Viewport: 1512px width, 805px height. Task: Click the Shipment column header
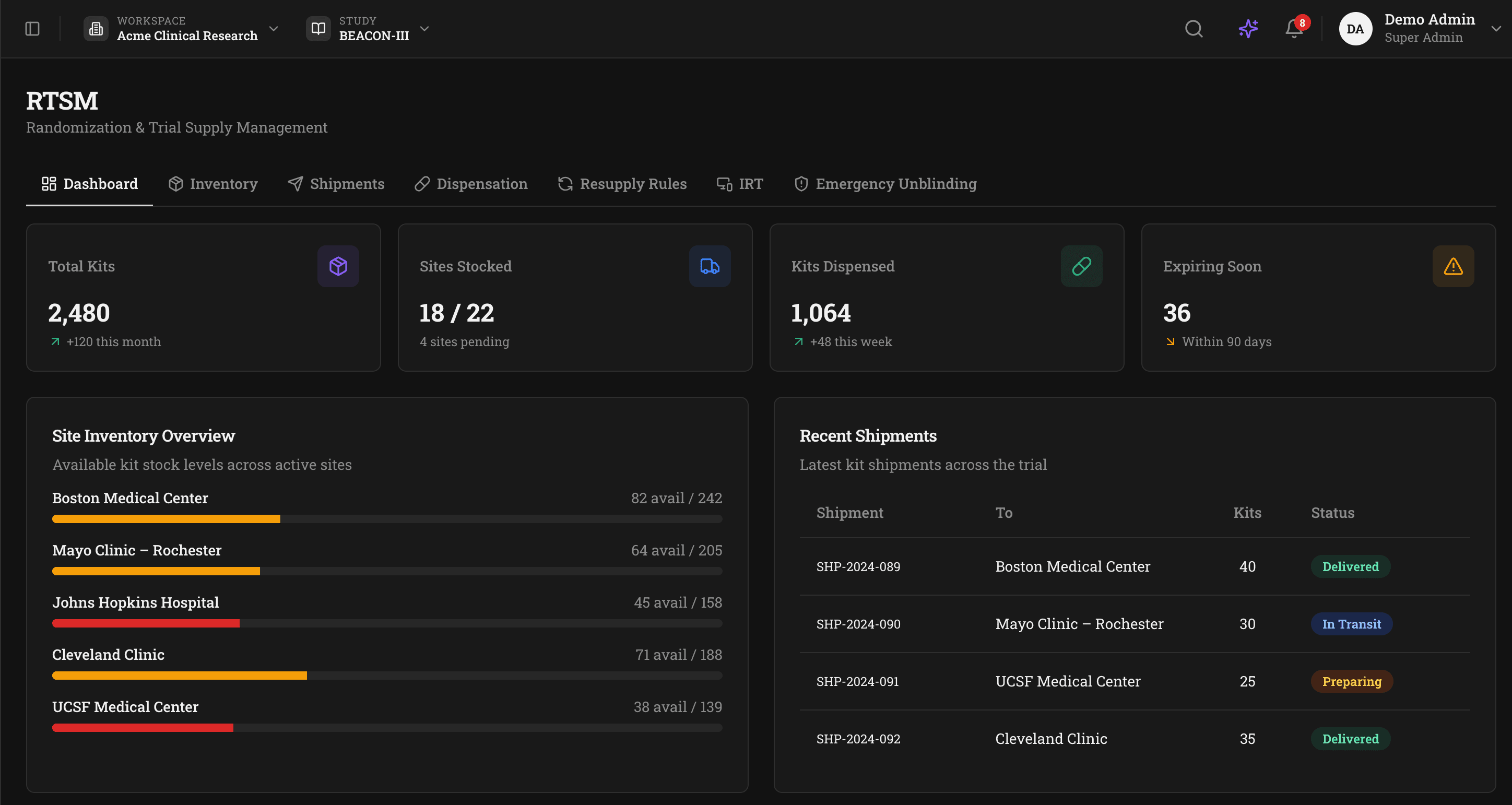pyautogui.click(x=849, y=513)
